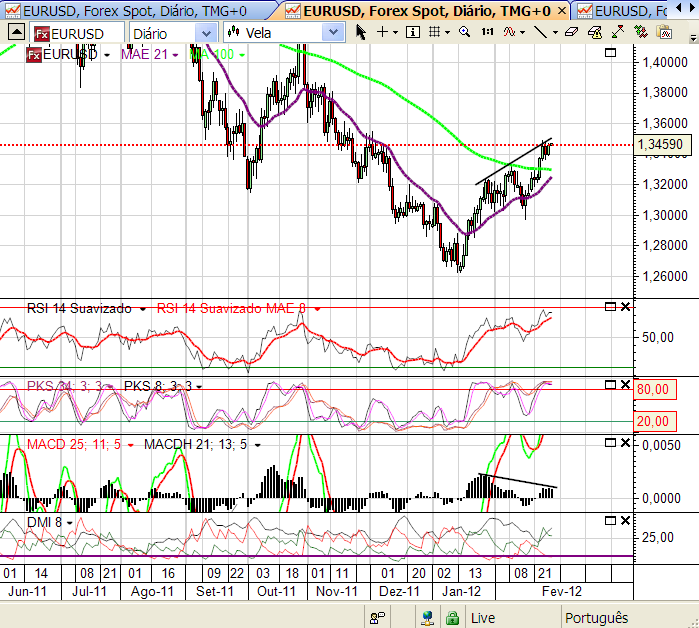
Task: Click the Português language status label
Action: (596, 618)
